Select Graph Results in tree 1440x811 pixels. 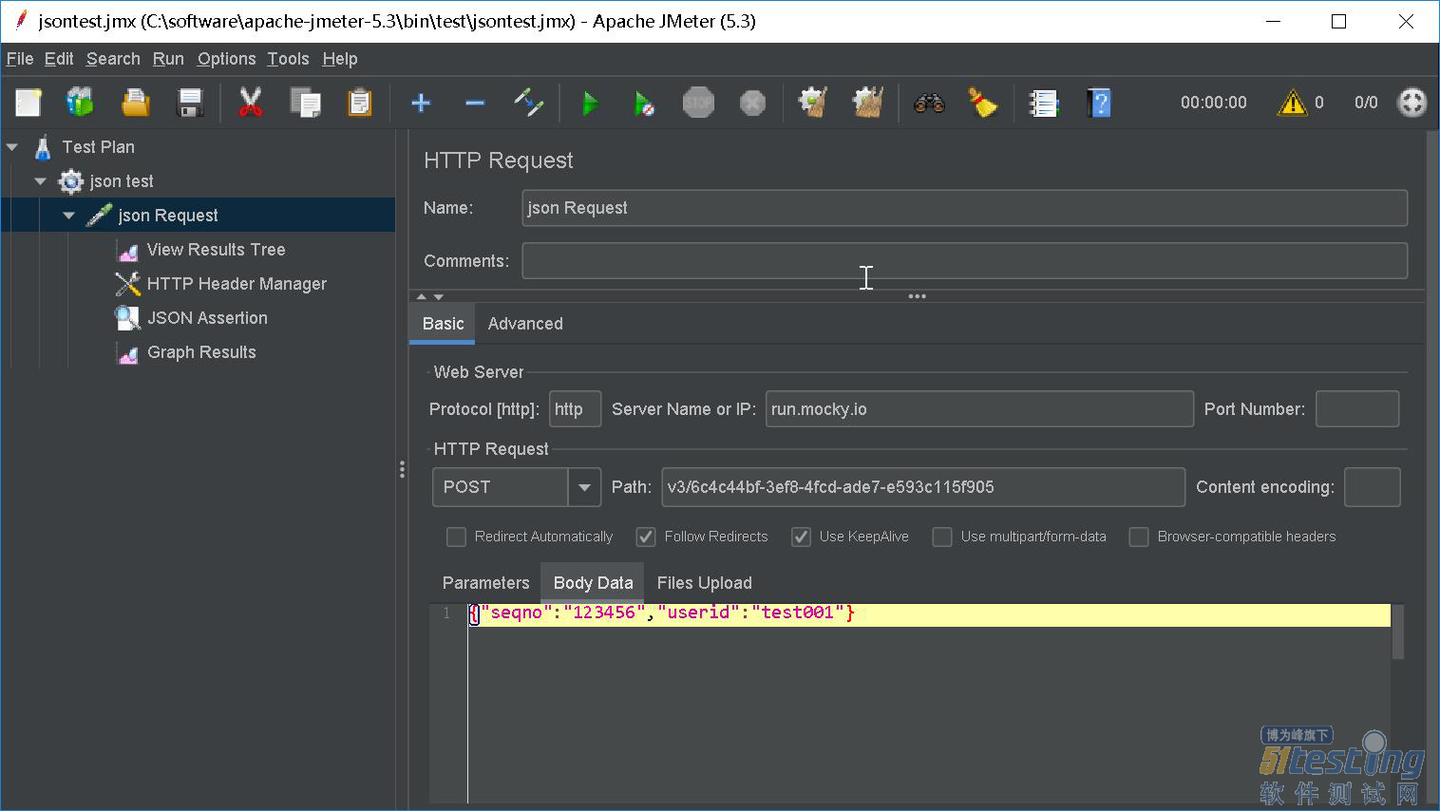pyautogui.click(x=202, y=352)
